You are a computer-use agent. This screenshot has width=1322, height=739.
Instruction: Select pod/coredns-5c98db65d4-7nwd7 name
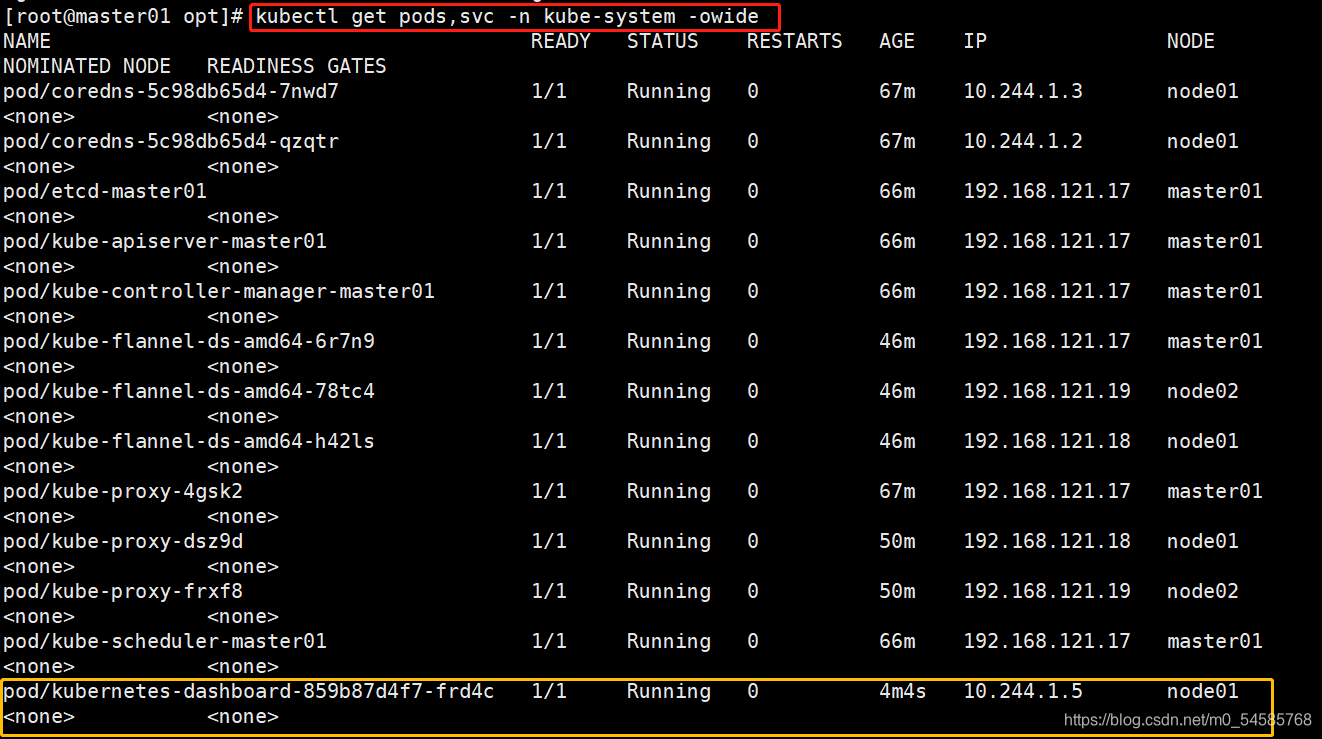click(x=171, y=91)
